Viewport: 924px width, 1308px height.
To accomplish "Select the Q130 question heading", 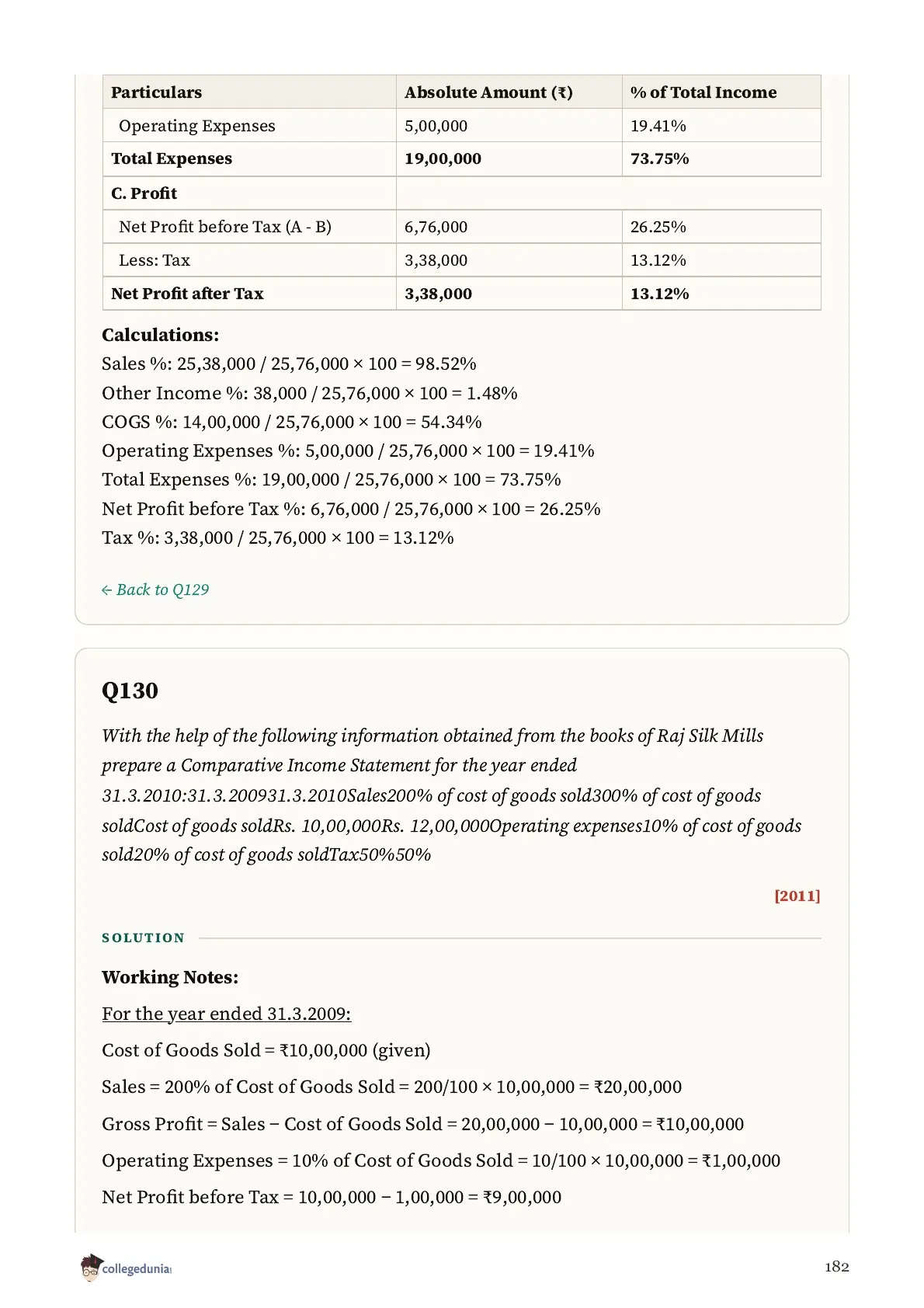I will 130,691.
